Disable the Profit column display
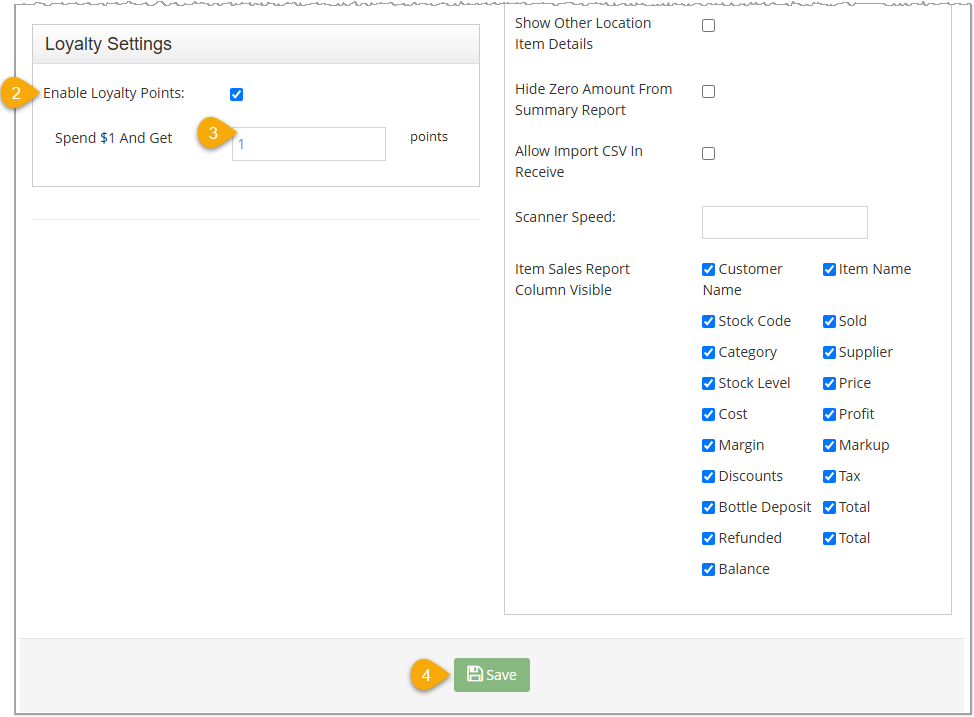This screenshot has height=717, width=974. pyautogui.click(x=829, y=414)
